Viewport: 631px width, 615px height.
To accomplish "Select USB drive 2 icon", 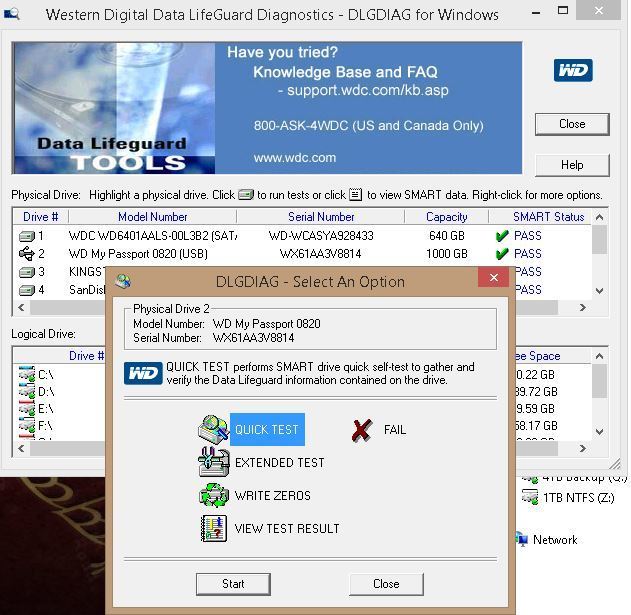I will [27, 254].
